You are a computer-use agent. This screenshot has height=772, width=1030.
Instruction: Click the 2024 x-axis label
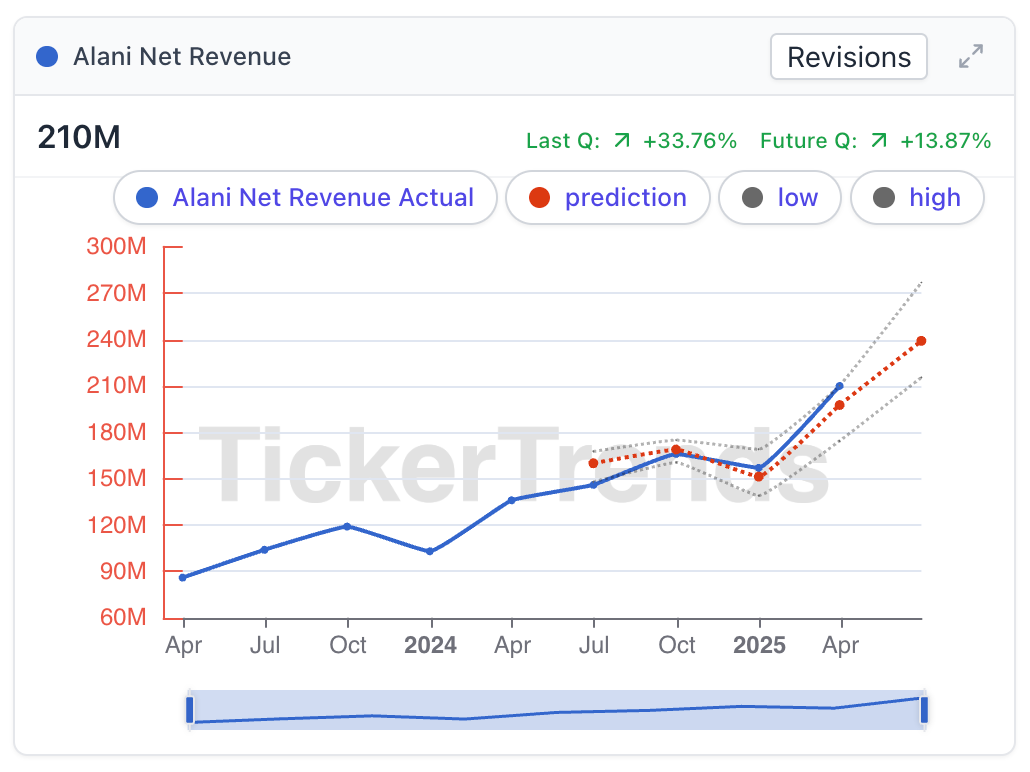430,645
